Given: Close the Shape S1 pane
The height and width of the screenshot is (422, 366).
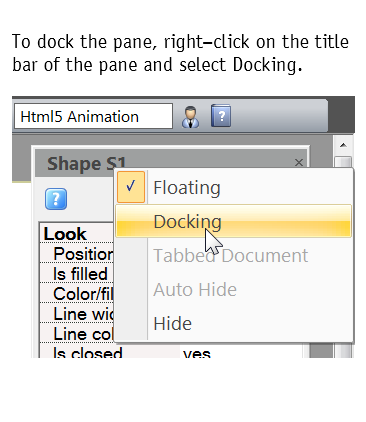Looking at the screenshot, I should pos(299,163).
